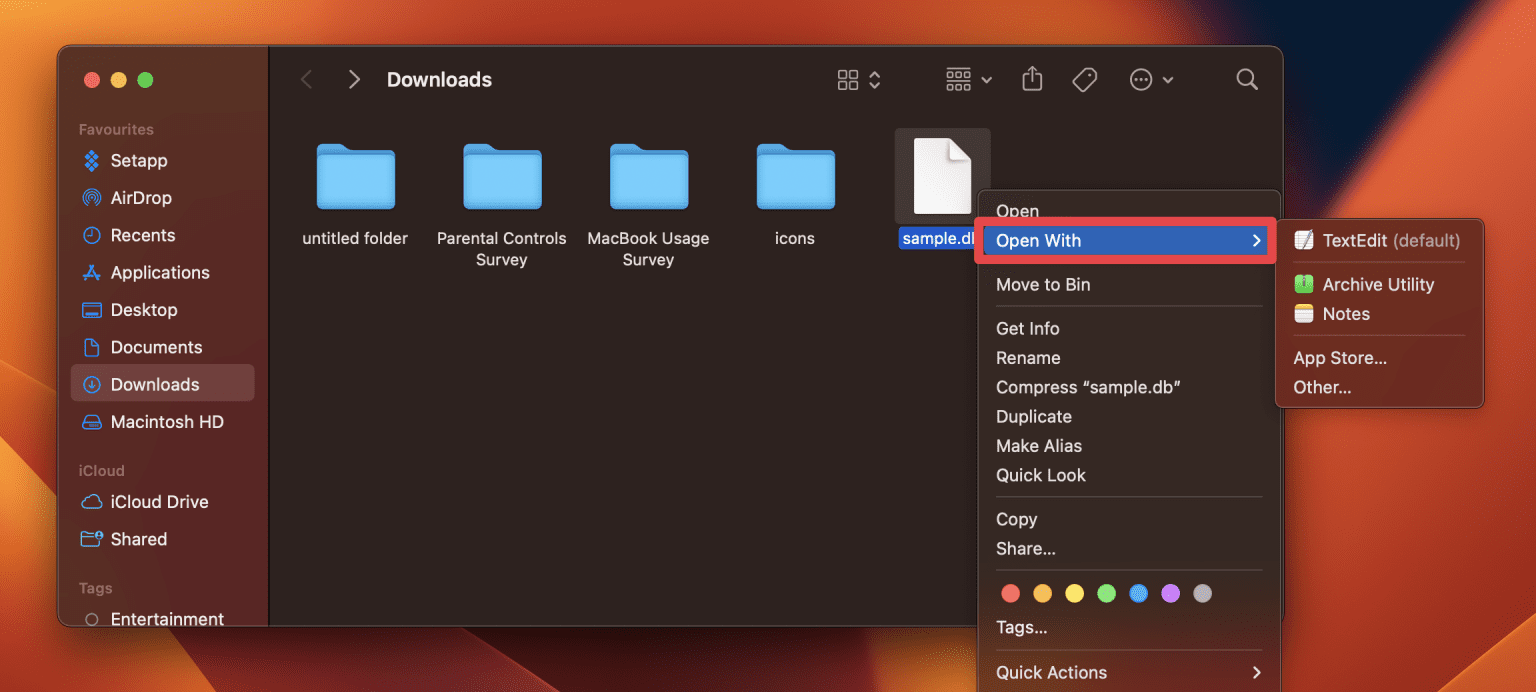Open App Store from the submenu
This screenshot has width=1536, height=692.
[x=1340, y=357]
